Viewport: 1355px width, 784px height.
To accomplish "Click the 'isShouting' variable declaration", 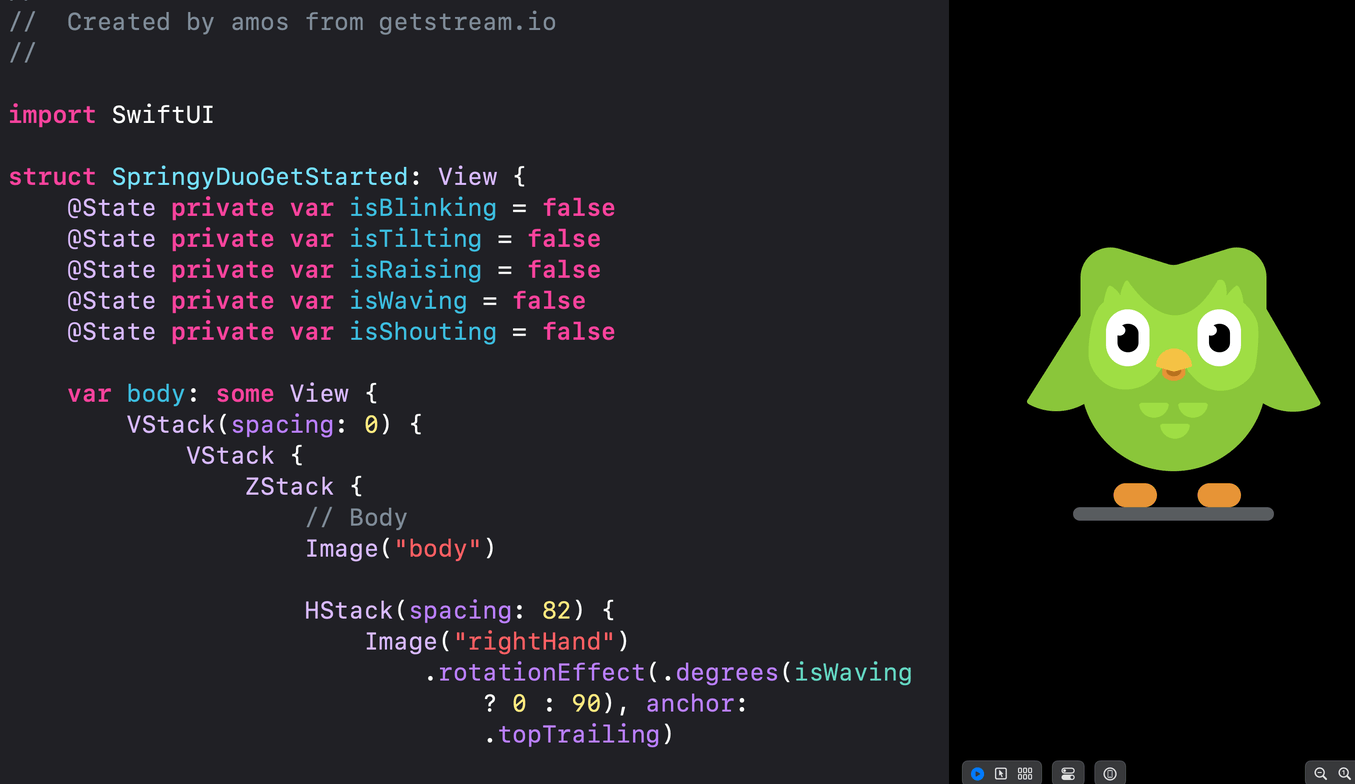I will pos(423,332).
